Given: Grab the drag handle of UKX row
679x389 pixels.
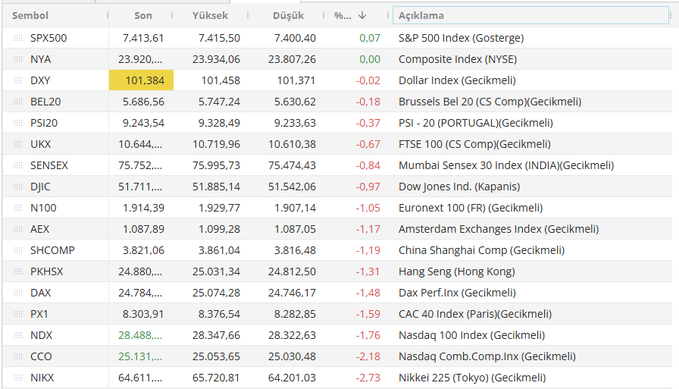Looking at the screenshot, I should point(18,144).
